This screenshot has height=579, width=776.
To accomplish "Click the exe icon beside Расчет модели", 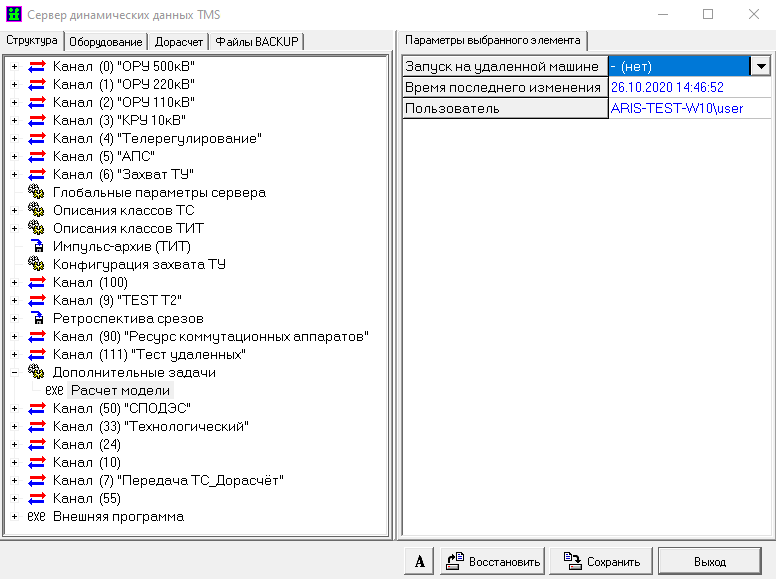I will point(54,390).
